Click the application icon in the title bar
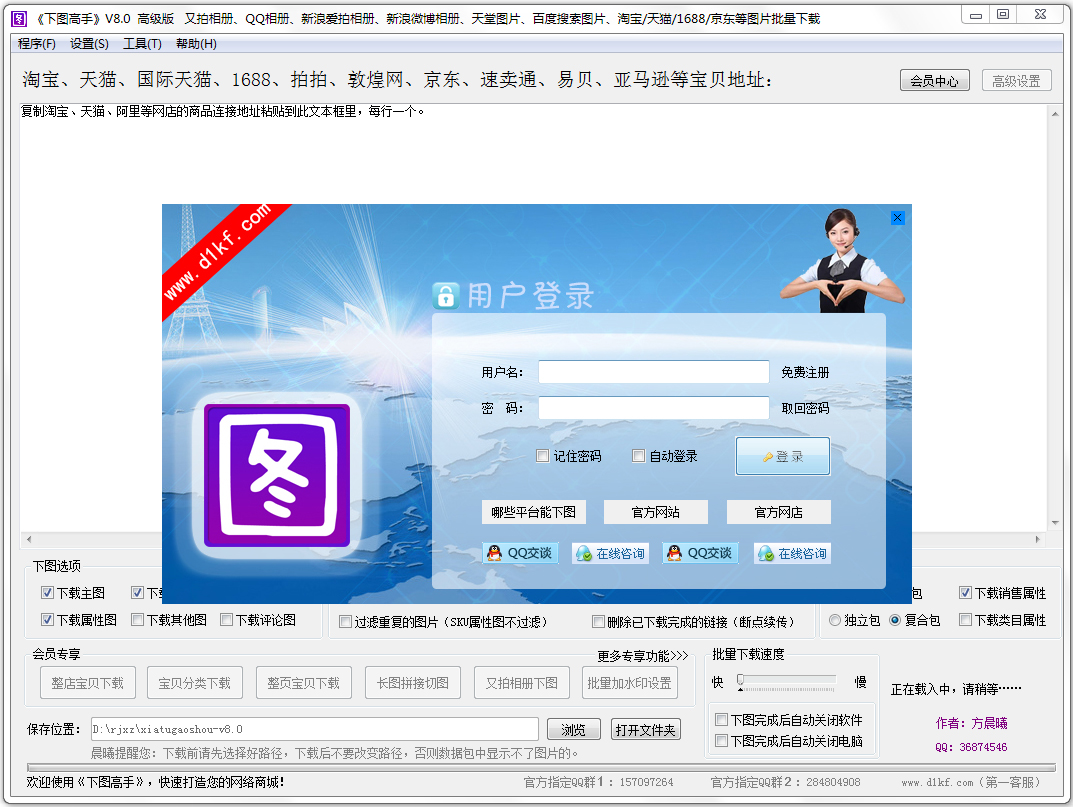The height and width of the screenshot is (807, 1073). coord(18,16)
